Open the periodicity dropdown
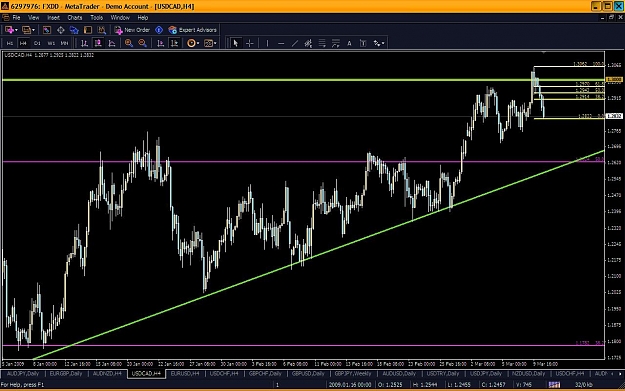This screenshot has width=625, height=391. [210, 43]
